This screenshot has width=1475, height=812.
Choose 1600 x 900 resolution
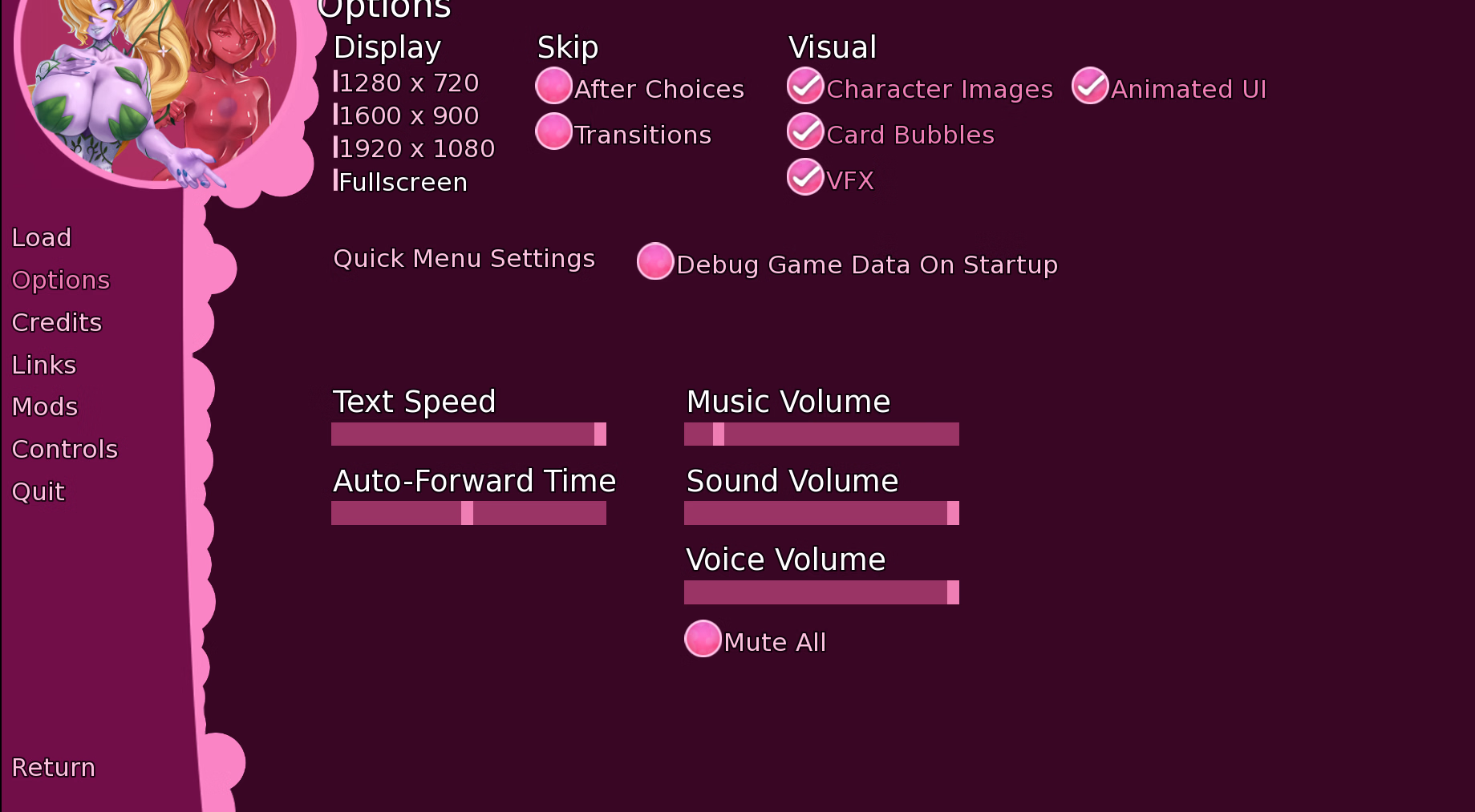(408, 116)
